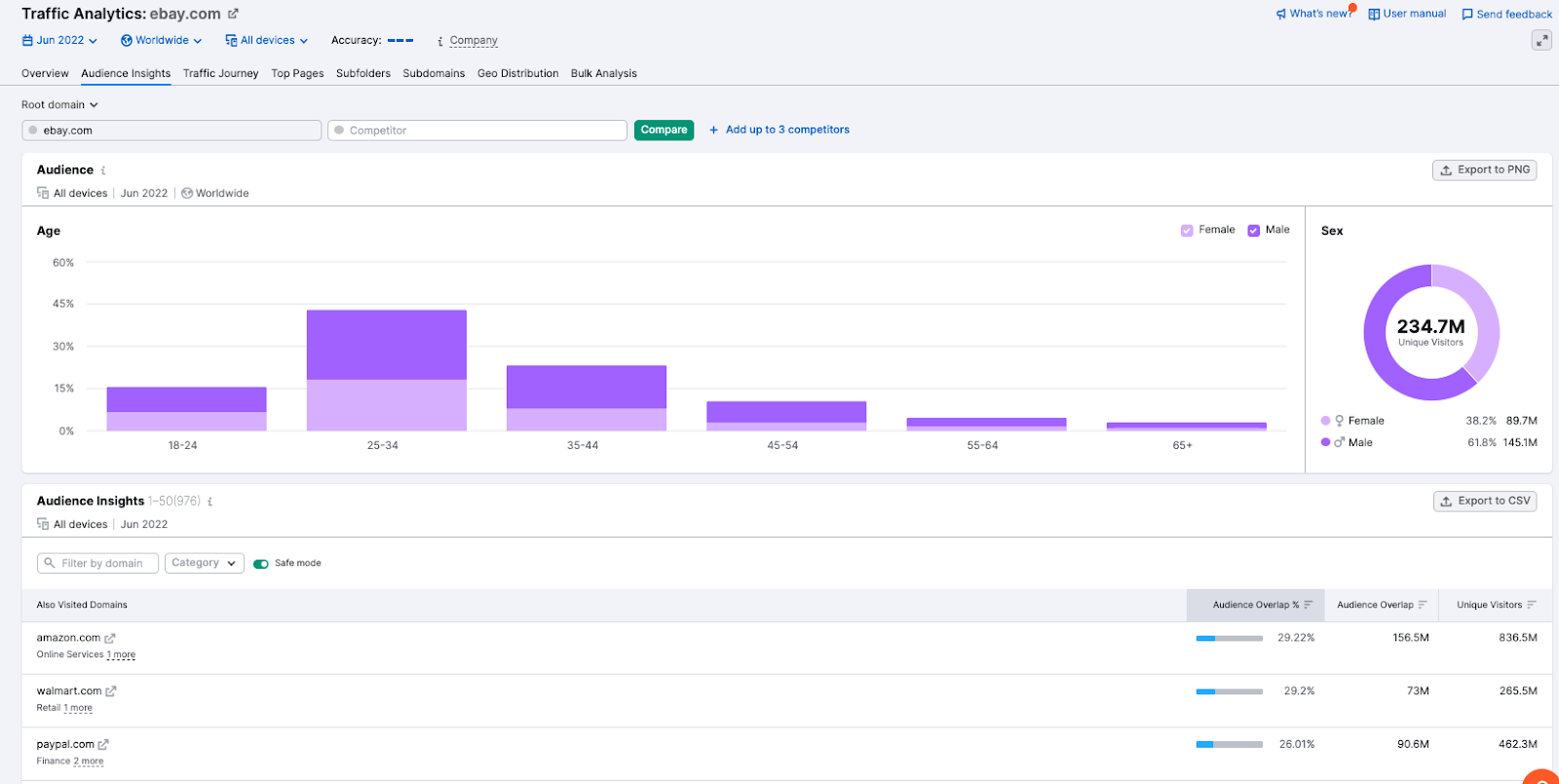Screen dimensions: 1559x784
Task: Go to the Top Pages tab
Action: point(297,74)
